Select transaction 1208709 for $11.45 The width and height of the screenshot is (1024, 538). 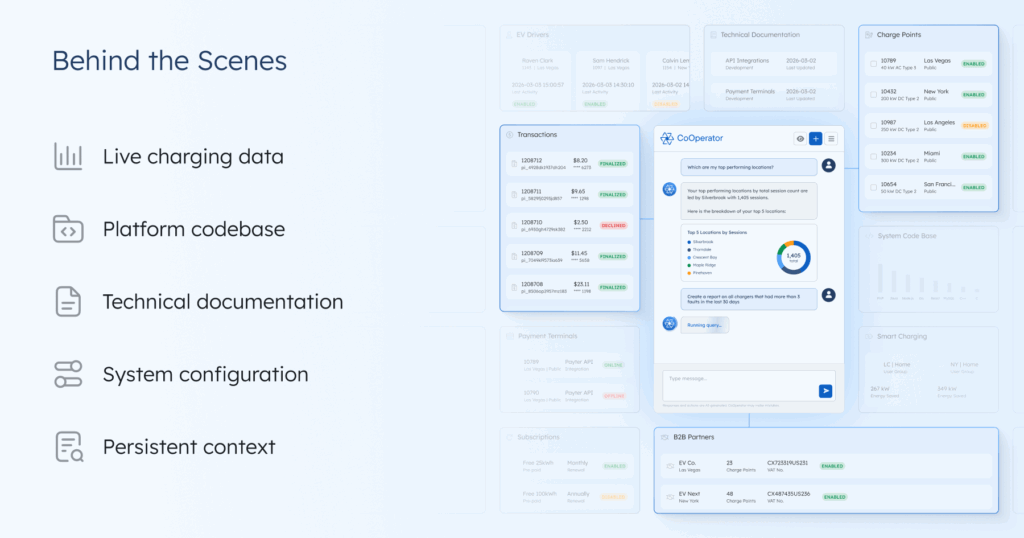(x=569, y=257)
